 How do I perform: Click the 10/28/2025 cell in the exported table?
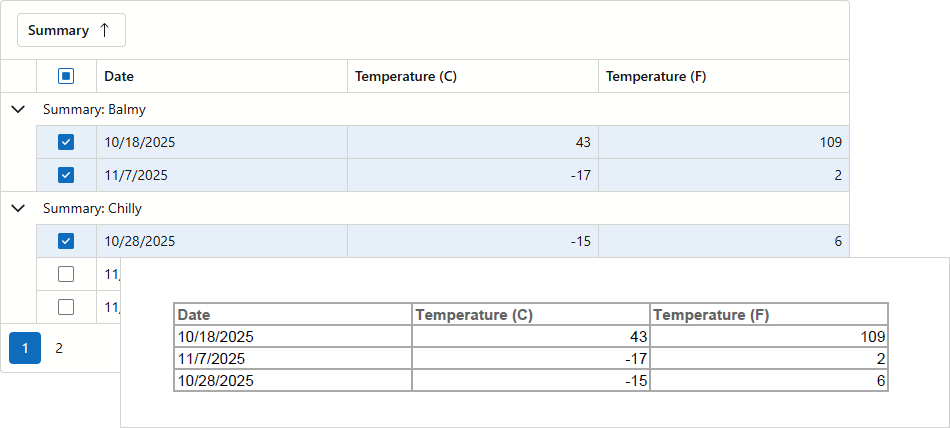tap(216, 381)
